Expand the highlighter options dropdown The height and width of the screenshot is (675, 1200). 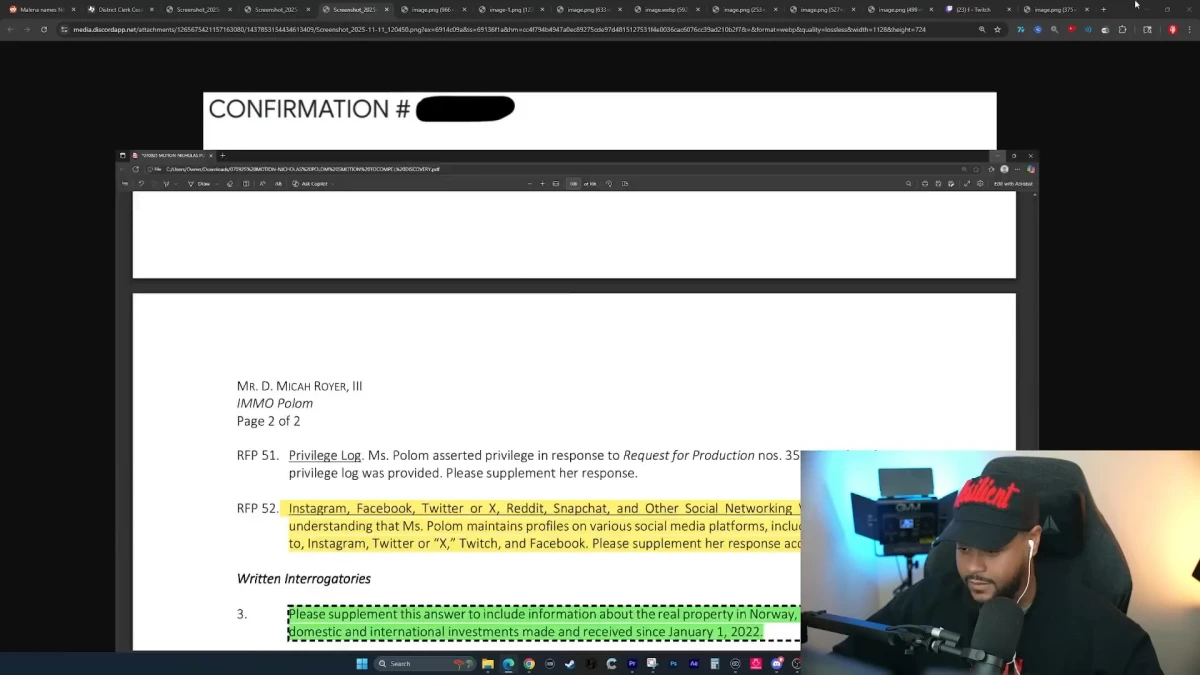[176, 184]
